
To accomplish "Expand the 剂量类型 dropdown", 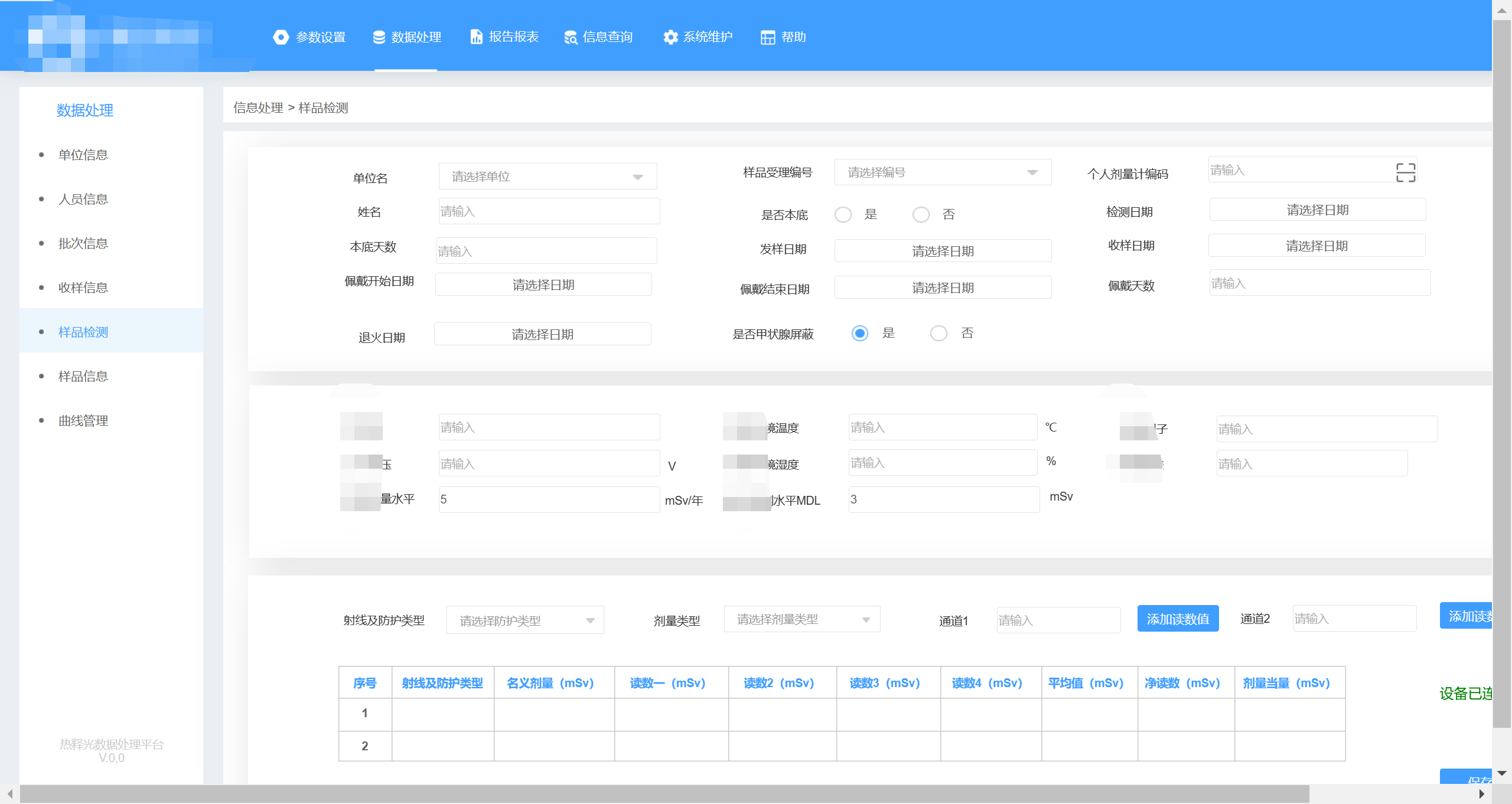I will [x=802, y=619].
